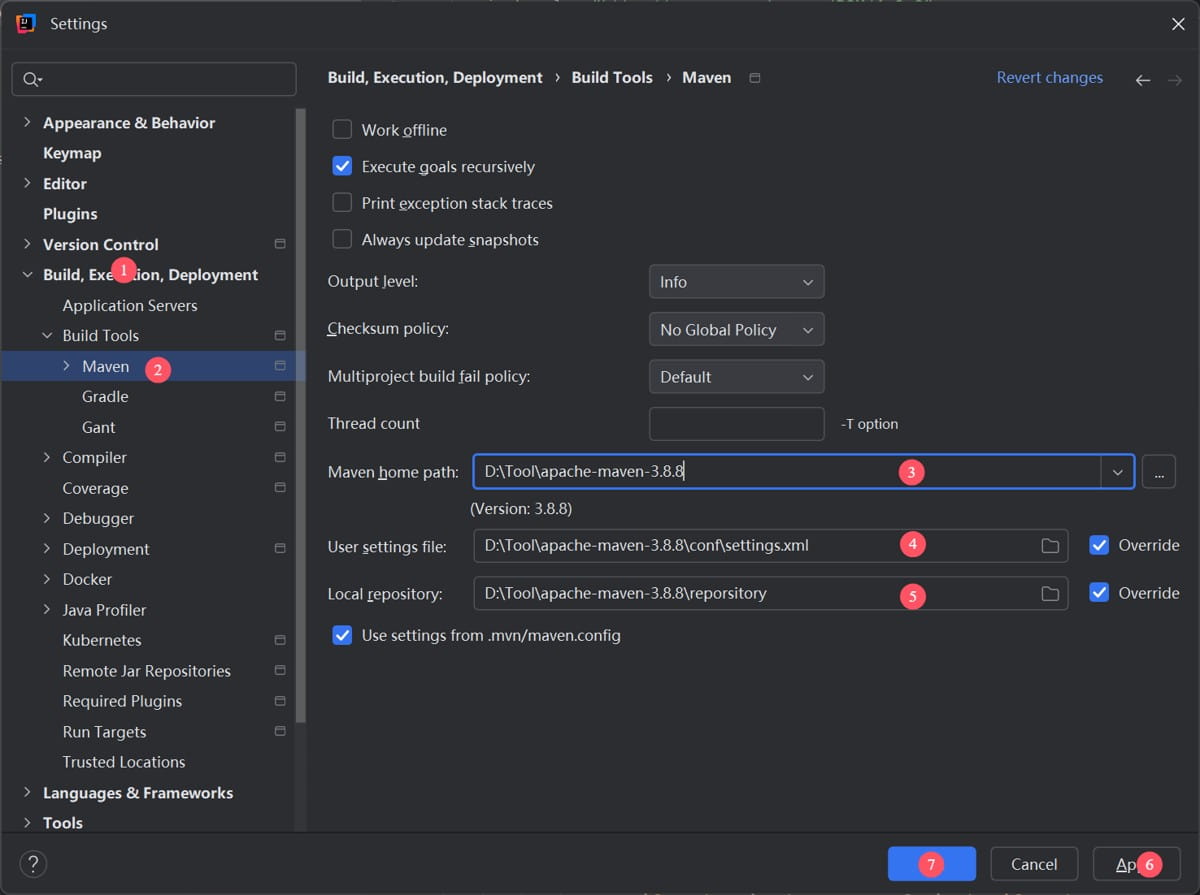The image size is (1200, 895).
Task: Toggle Override for Local repository
Action: click(x=1099, y=593)
